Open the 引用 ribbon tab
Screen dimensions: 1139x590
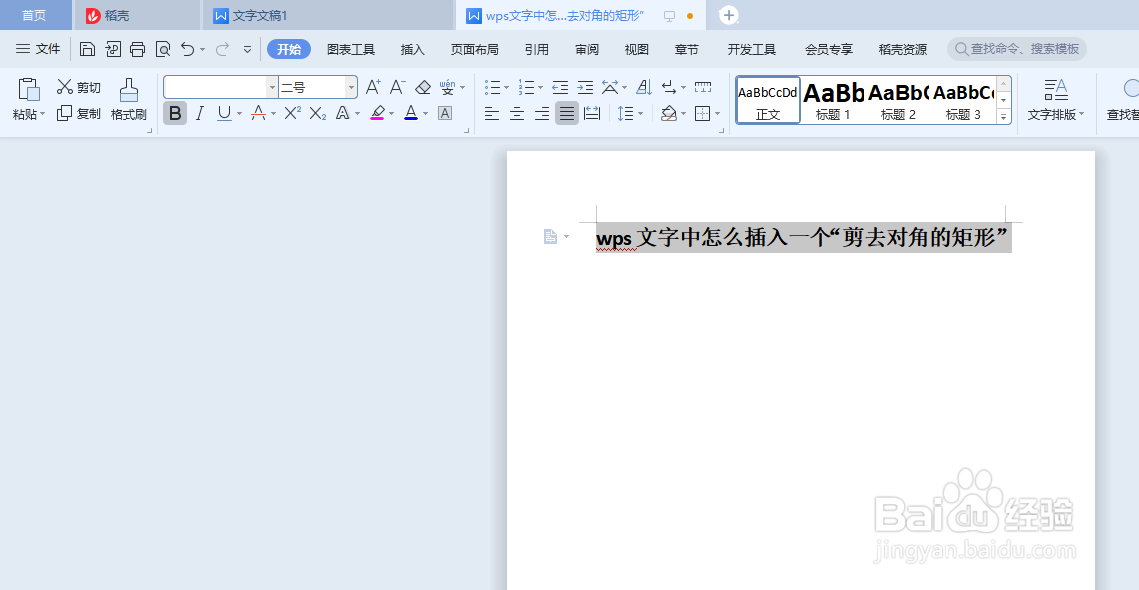[537, 49]
